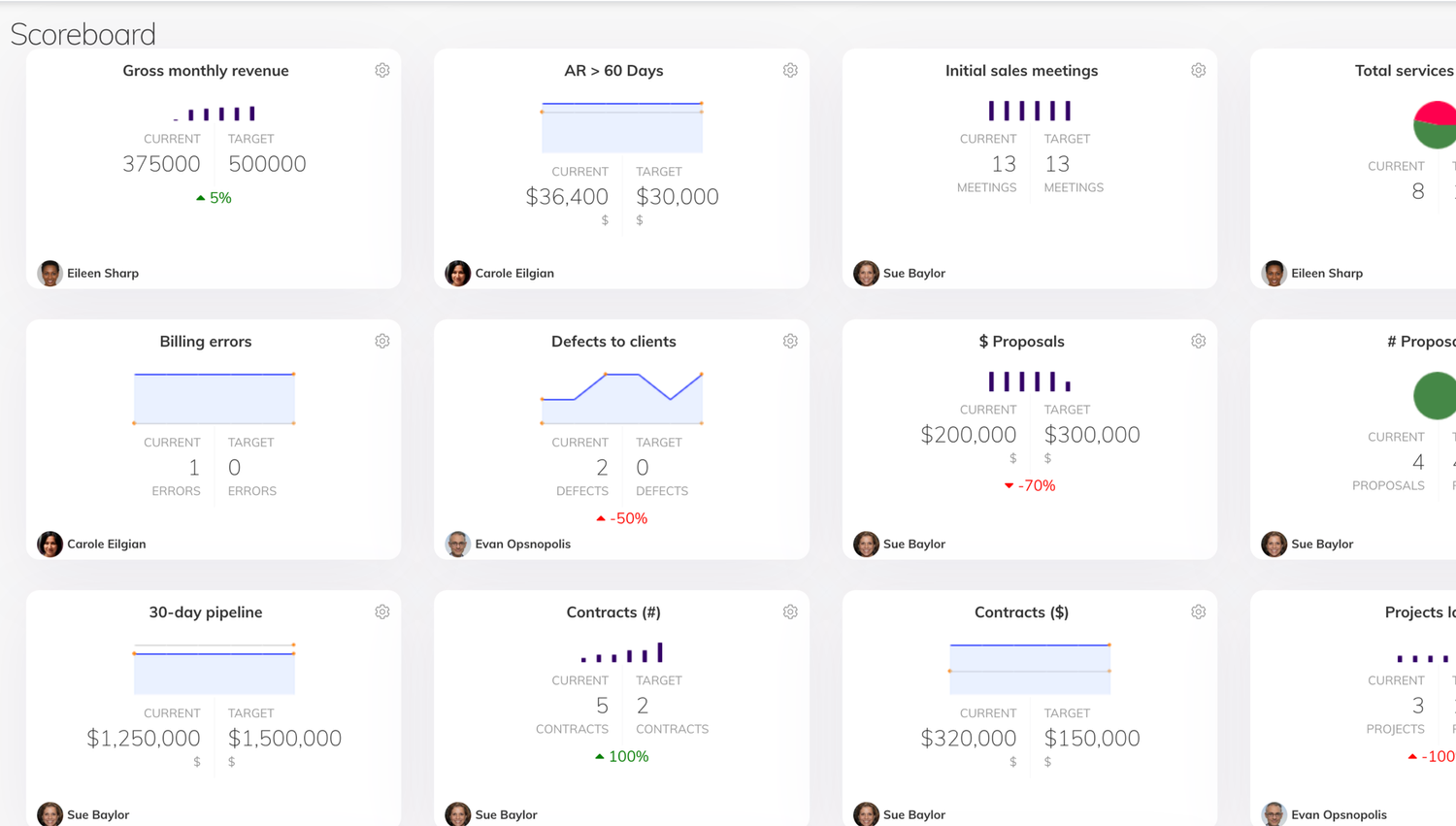This screenshot has width=1456, height=826.
Task: Open settings for Billing errors card
Action: coord(381,341)
